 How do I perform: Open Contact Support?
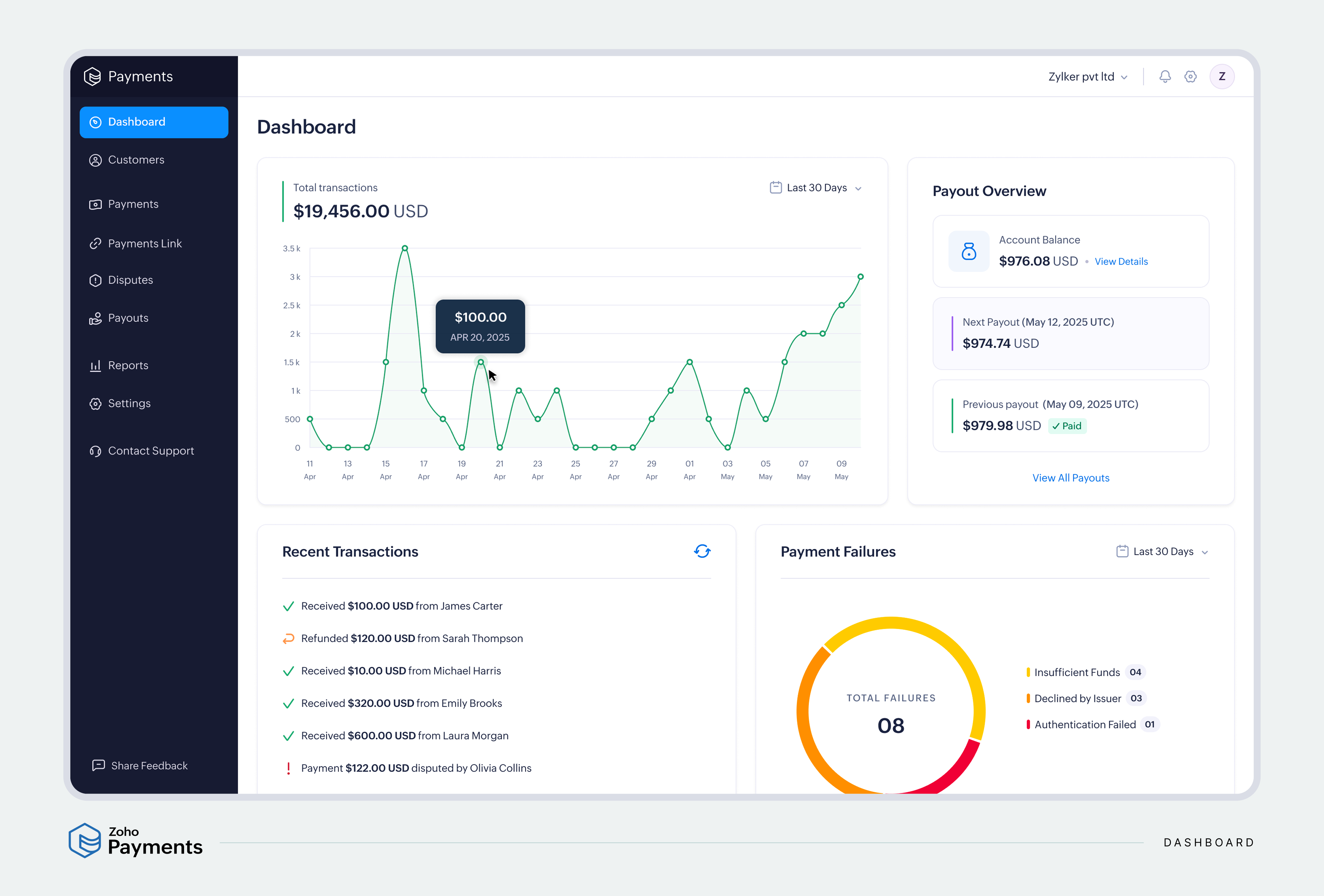[150, 450]
